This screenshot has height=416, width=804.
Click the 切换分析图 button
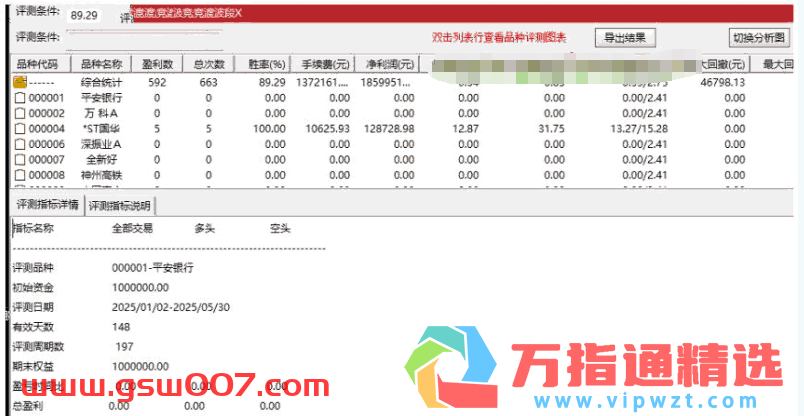tap(759, 38)
